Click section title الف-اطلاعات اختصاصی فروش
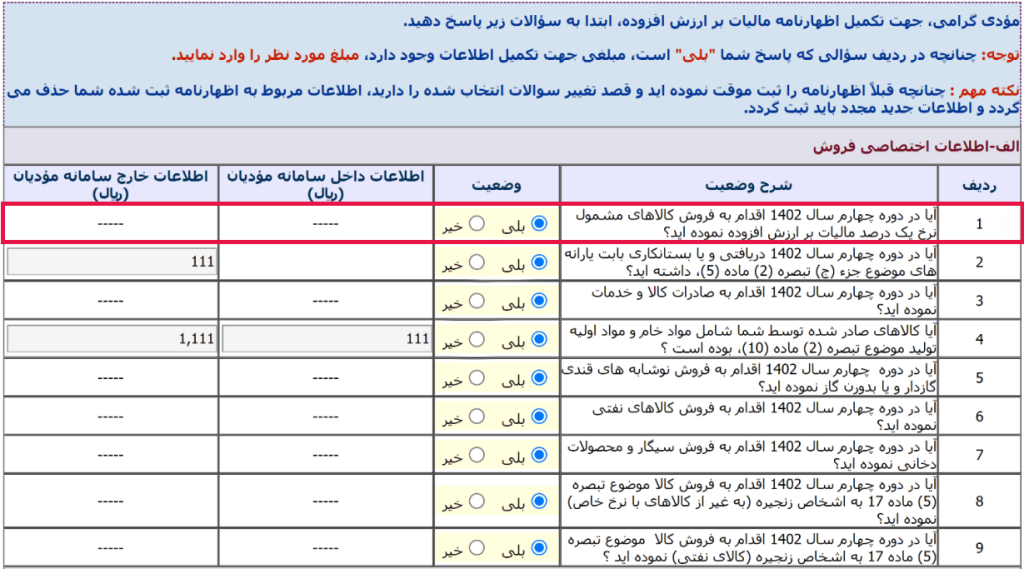This screenshot has height=569, width=1024. coord(916,146)
